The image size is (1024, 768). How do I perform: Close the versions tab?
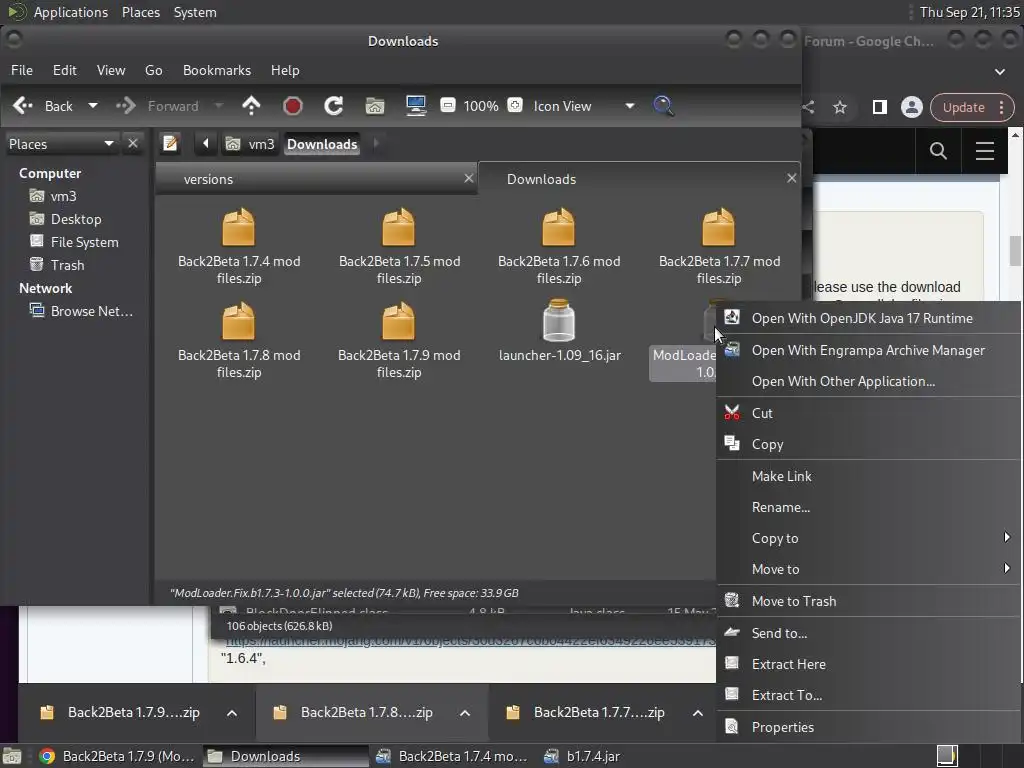(x=469, y=178)
